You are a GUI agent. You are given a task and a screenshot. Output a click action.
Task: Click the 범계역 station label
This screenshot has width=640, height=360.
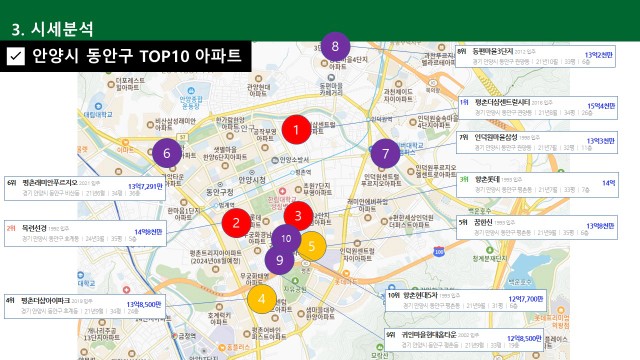[227, 205]
